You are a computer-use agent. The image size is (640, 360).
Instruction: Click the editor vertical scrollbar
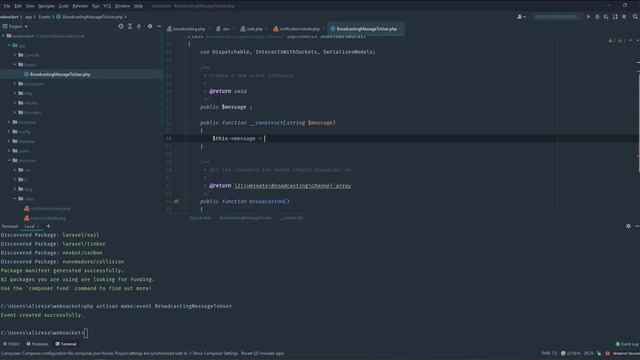(x=638, y=122)
